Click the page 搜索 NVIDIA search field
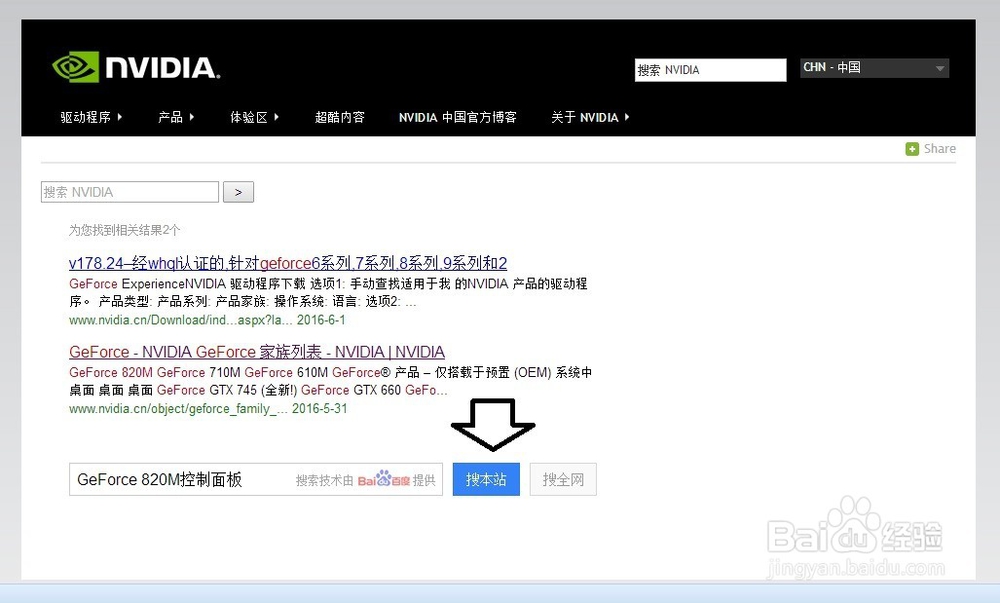This screenshot has width=1000, height=603. pyautogui.click(x=130, y=192)
